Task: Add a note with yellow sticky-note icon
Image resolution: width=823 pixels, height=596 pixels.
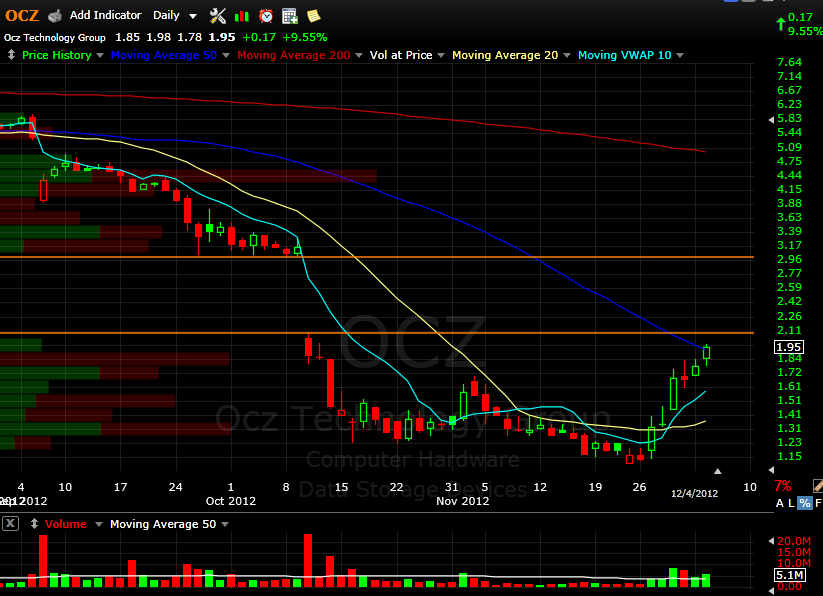Action: pyautogui.click(x=314, y=16)
